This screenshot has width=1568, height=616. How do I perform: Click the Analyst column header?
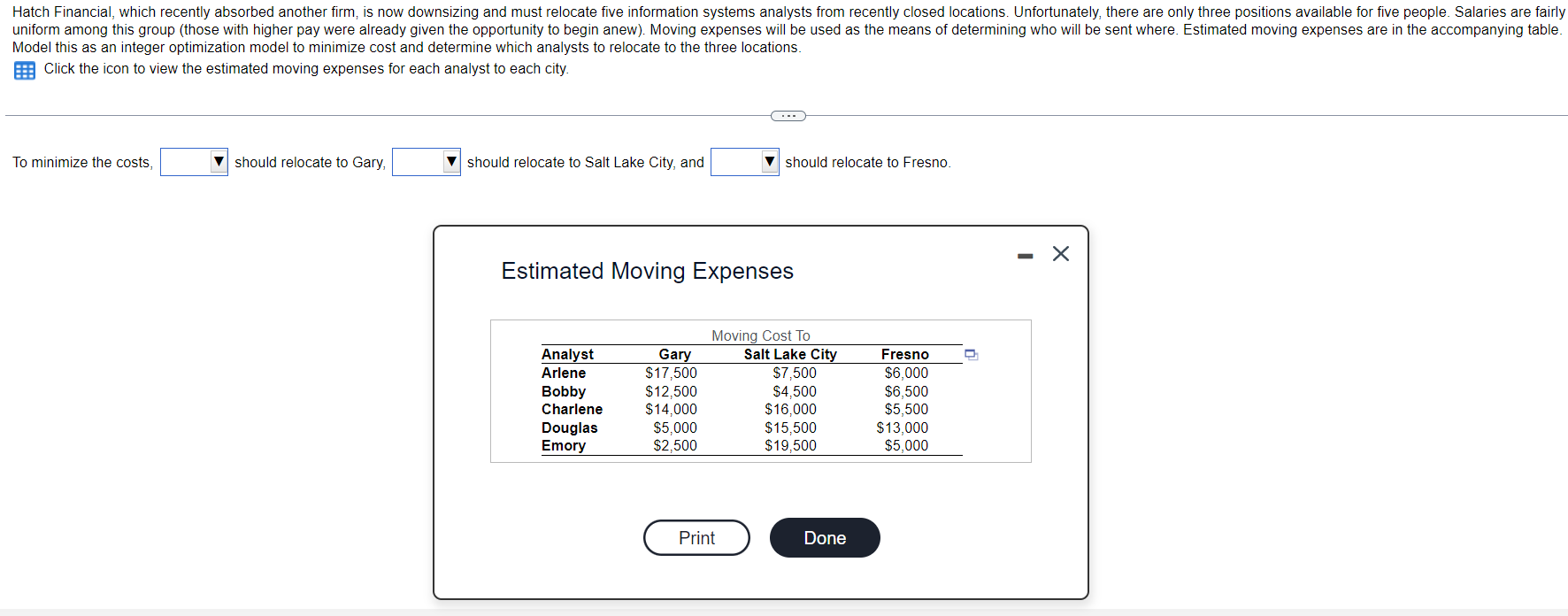click(x=567, y=354)
